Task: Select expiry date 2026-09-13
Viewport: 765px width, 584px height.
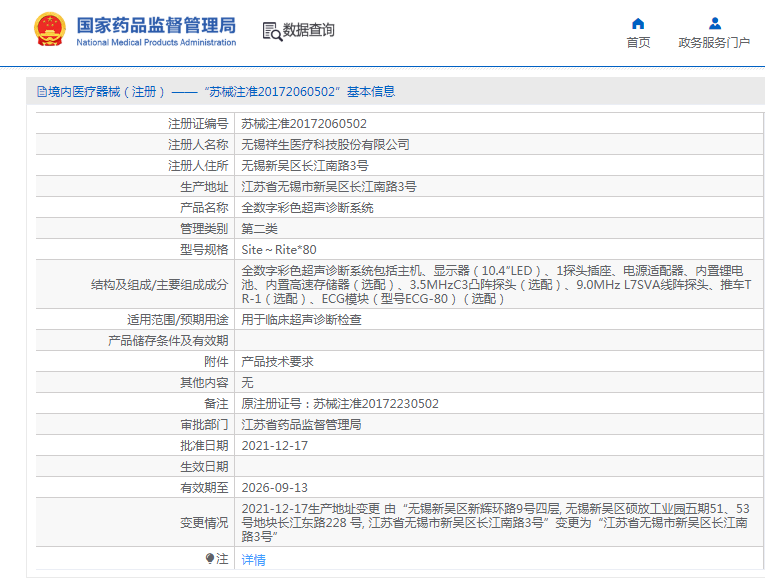Action: pyautogui.click(x=275, y=487)
